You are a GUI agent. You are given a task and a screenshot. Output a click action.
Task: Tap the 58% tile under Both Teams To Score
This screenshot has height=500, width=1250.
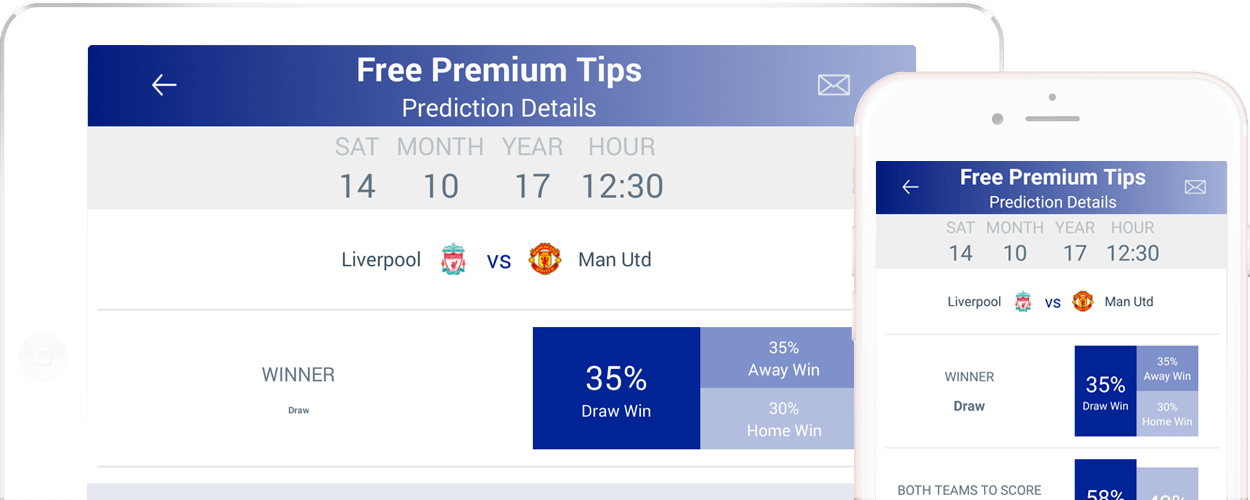pyautogui.click(x=1105, y=480)
